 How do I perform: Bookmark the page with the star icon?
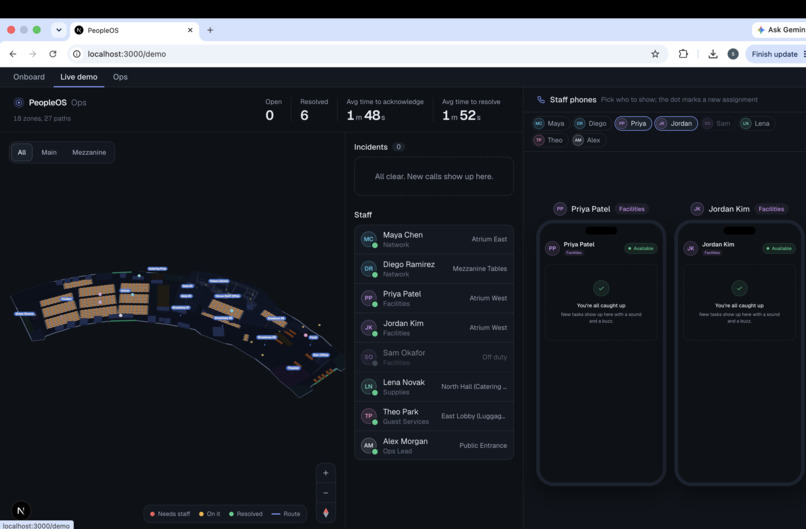[x=655, y=54]
